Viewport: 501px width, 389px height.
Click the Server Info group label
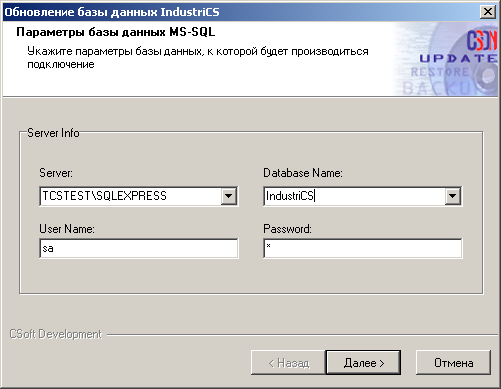coord(53,133)
